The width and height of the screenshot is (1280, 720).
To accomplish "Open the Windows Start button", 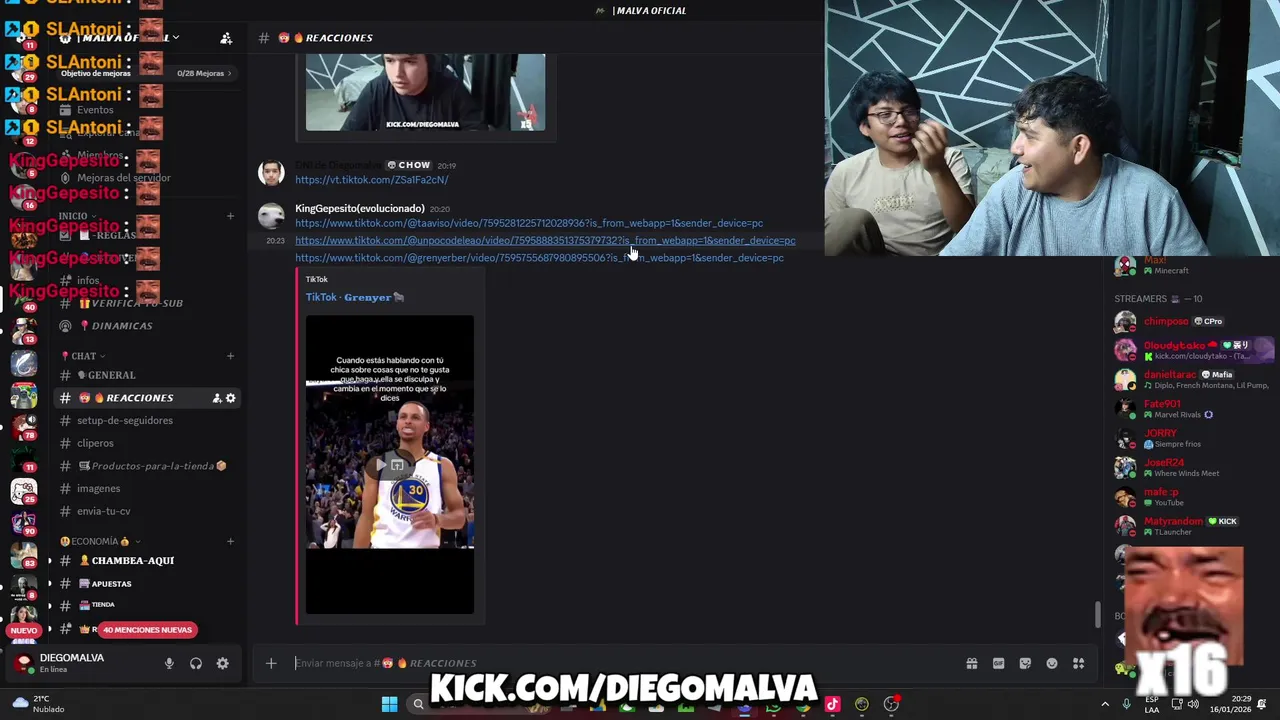I will click(389, 704).
